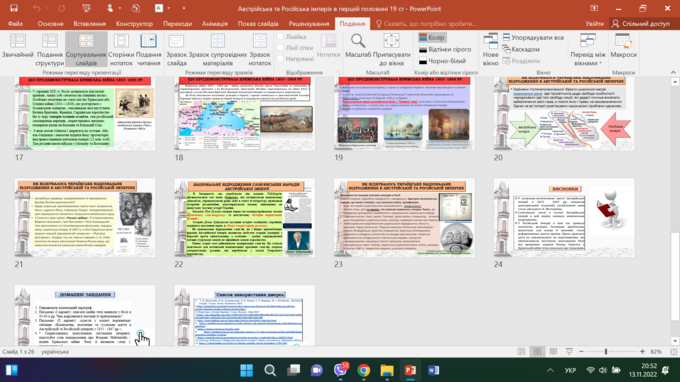The width and height of the screenshot is (680, 382).
Task: Click the normal view icon in status bar
Action: (x=522, y=352)
